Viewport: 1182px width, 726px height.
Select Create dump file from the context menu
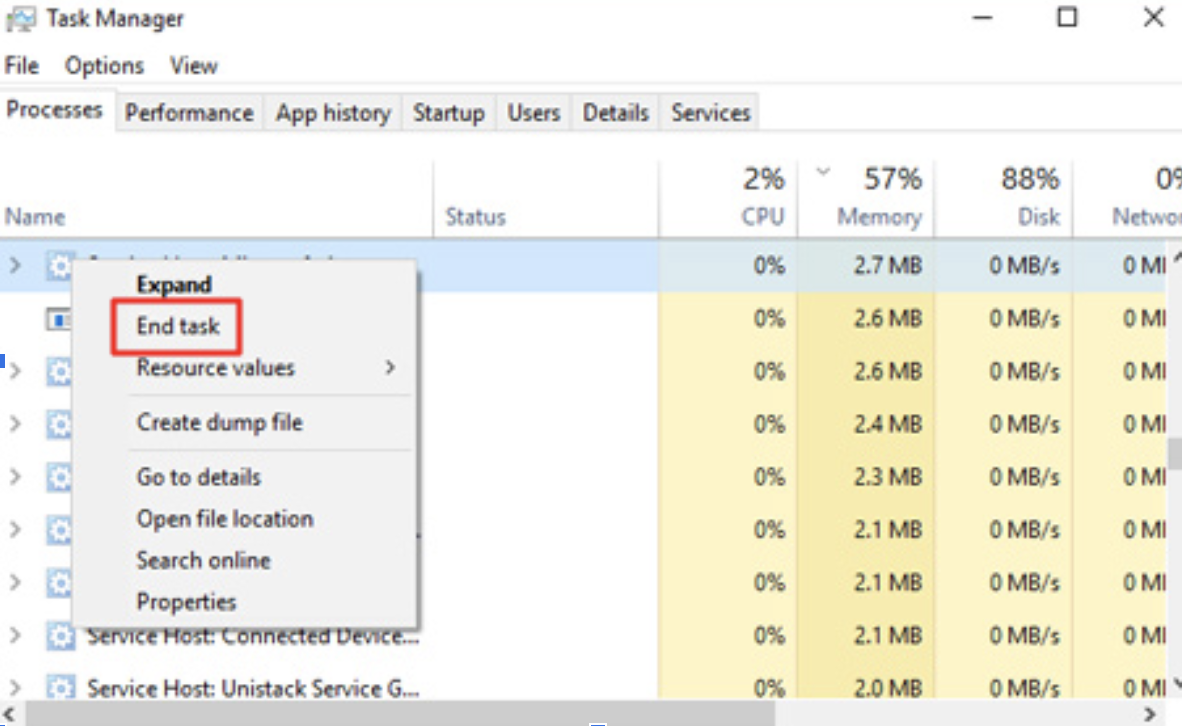[219, 422]
